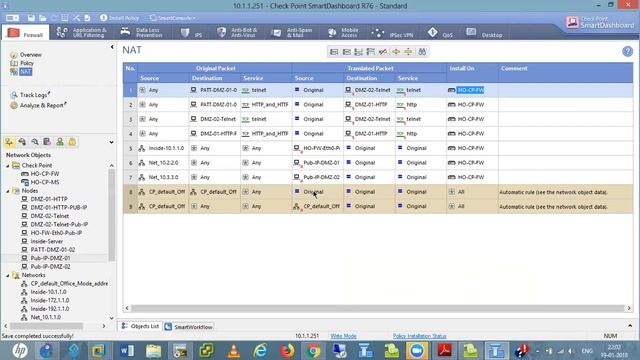640x360 pixels.
Task: Select rule number 8 row header
Action: (130, 192)
